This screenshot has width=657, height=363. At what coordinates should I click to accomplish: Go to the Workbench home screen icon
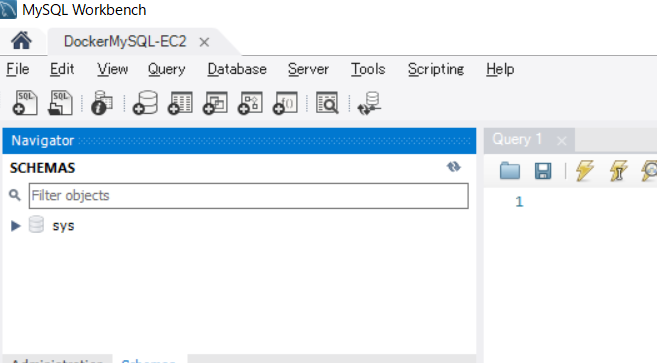[x=21, y=41]
